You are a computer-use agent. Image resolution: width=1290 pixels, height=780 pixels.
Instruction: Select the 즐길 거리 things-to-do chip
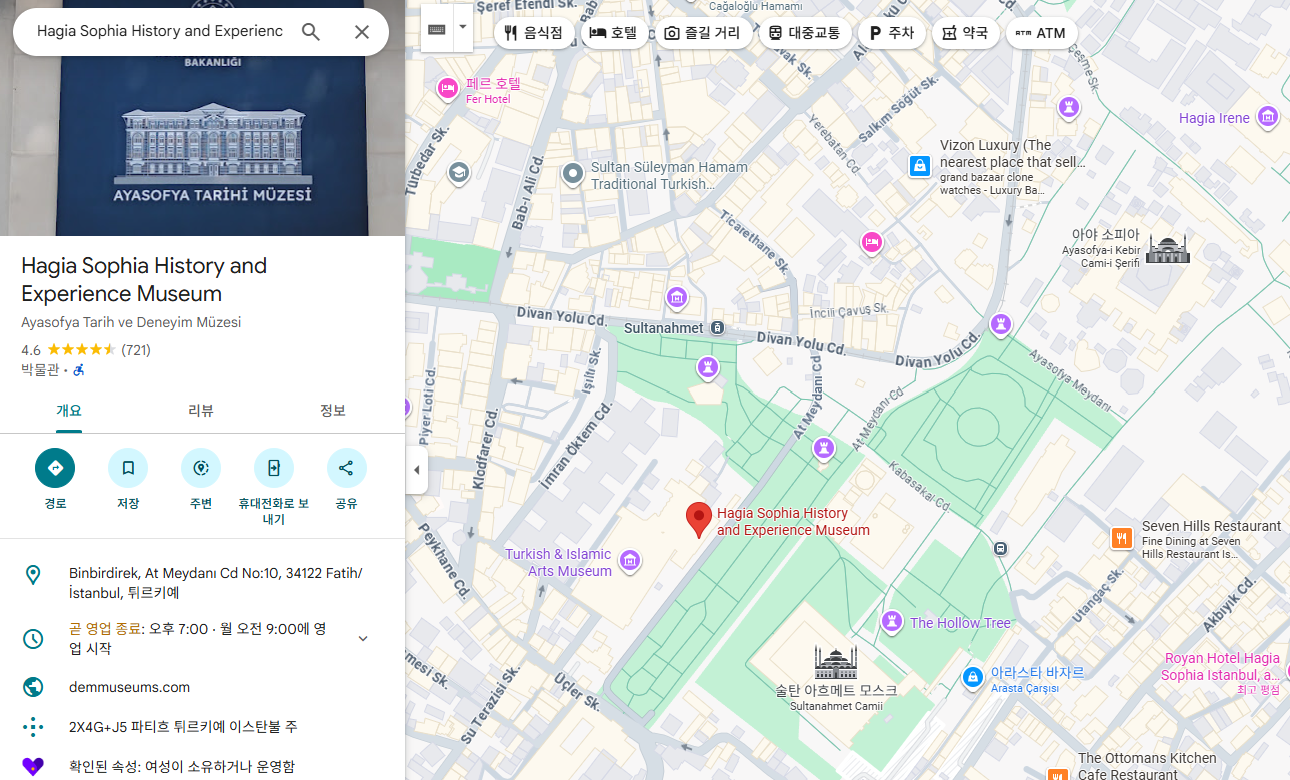(702, 33)
